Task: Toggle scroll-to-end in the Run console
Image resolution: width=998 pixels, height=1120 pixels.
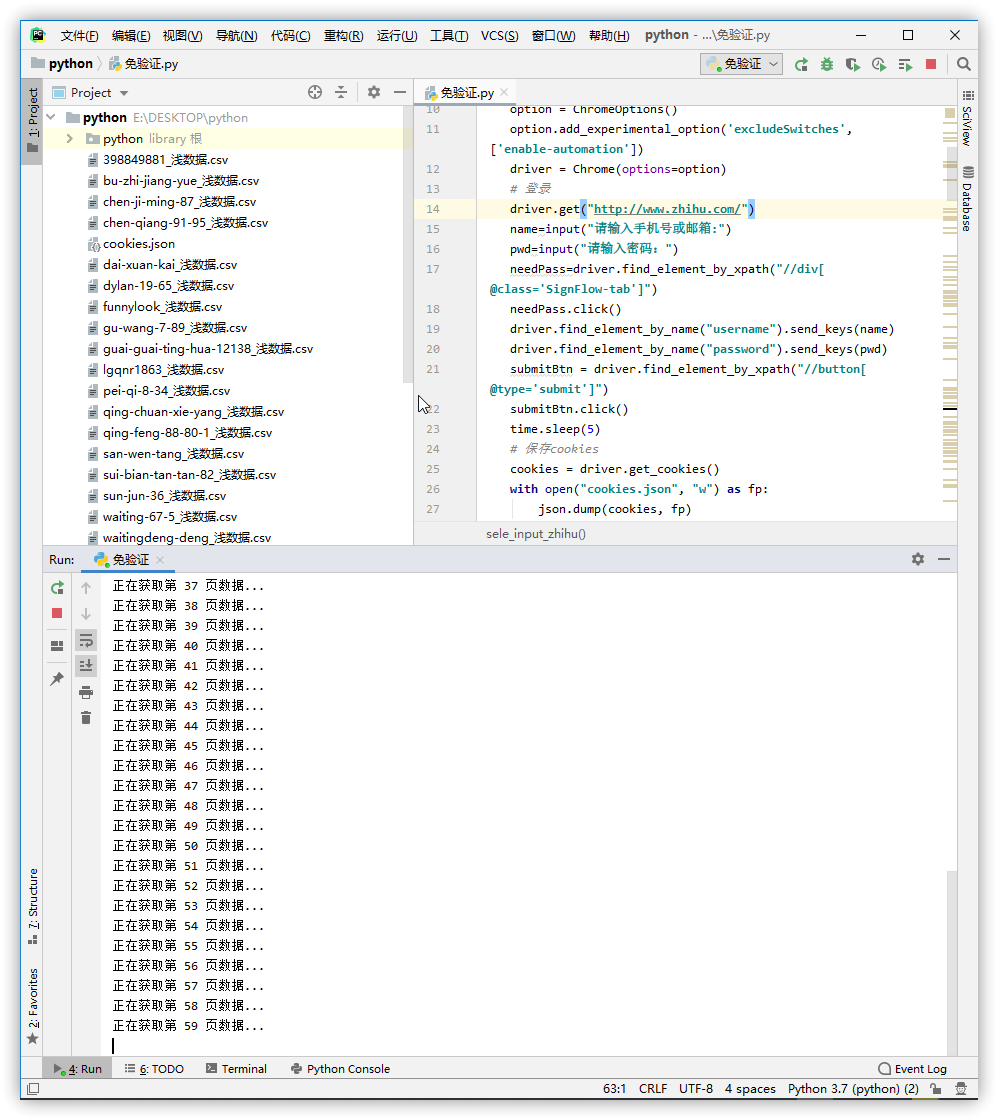Action: tap(86, 665)
